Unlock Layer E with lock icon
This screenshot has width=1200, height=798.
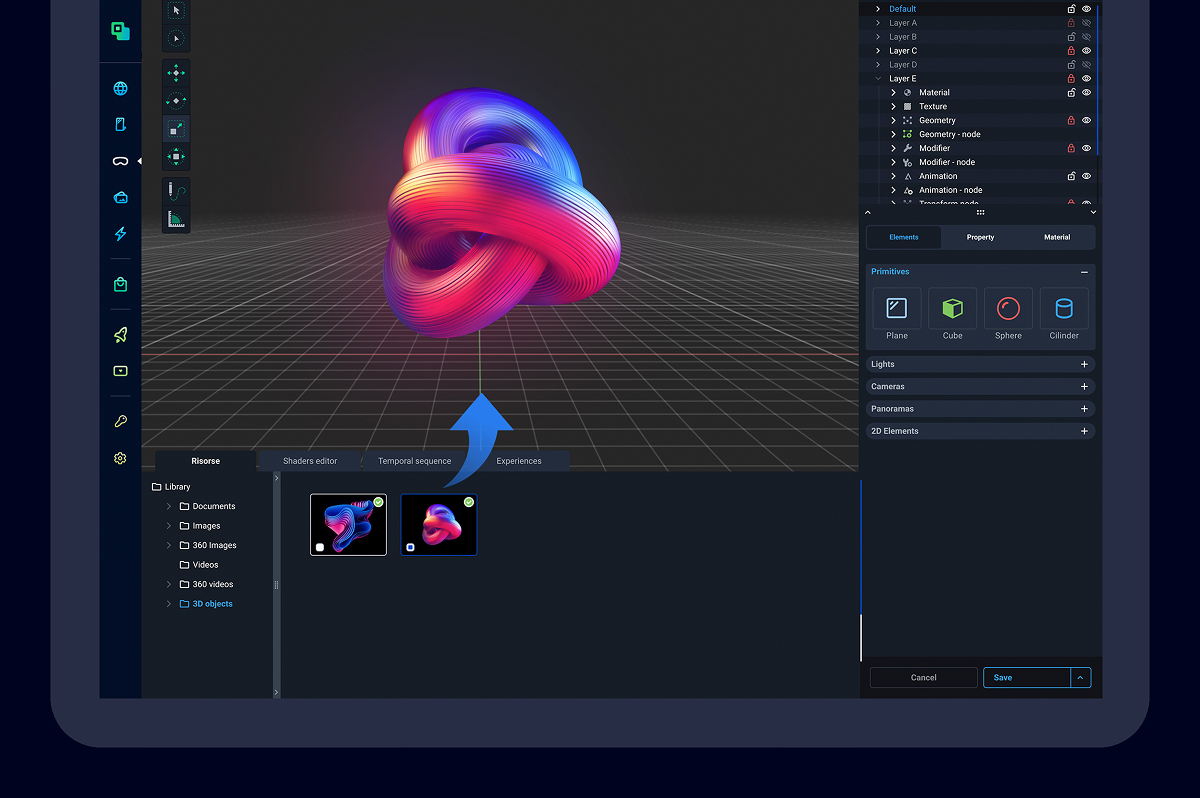coord(1071,79)
